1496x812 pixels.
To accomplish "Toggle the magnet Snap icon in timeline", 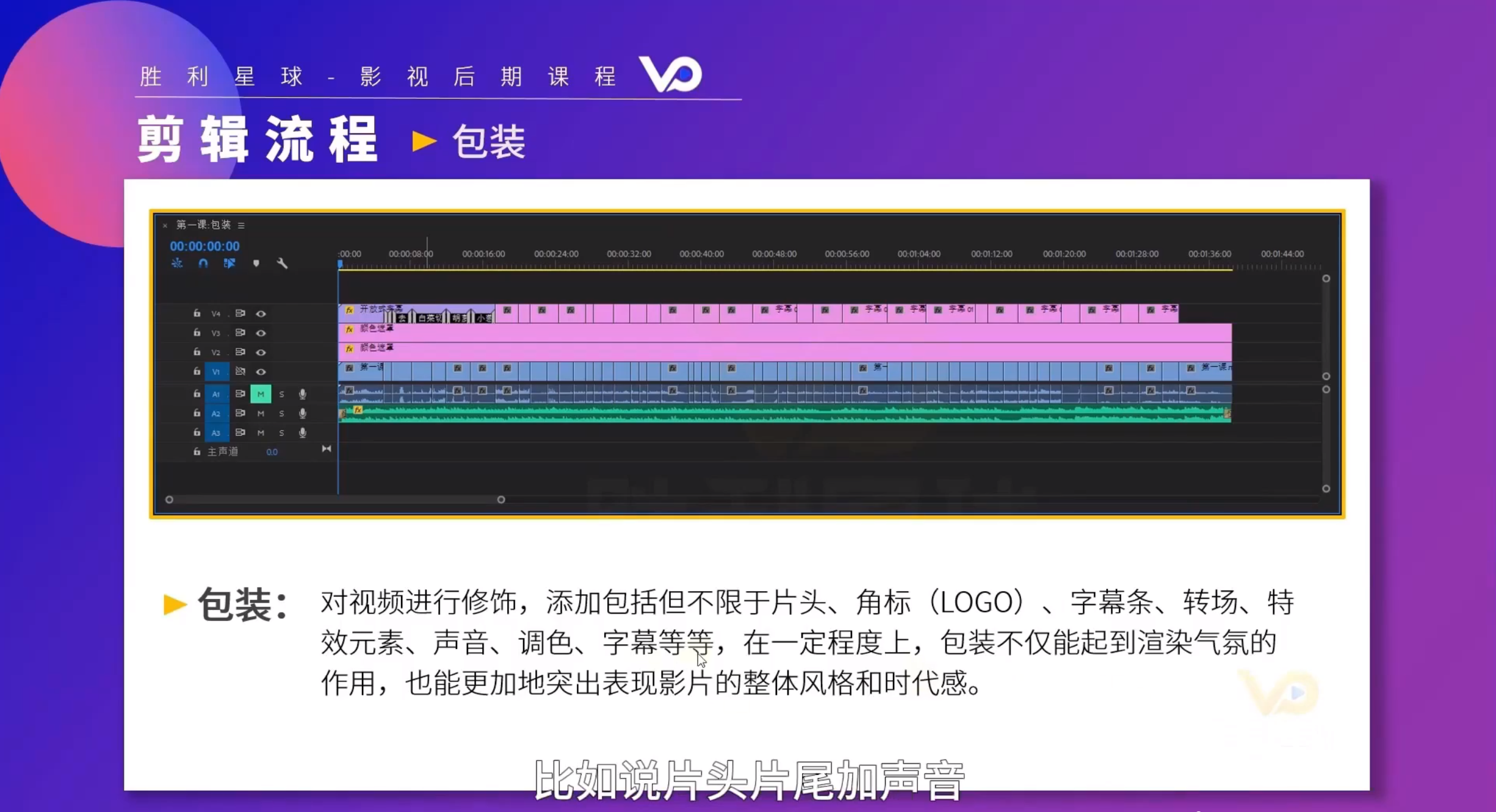I will [x=203, y=263].
